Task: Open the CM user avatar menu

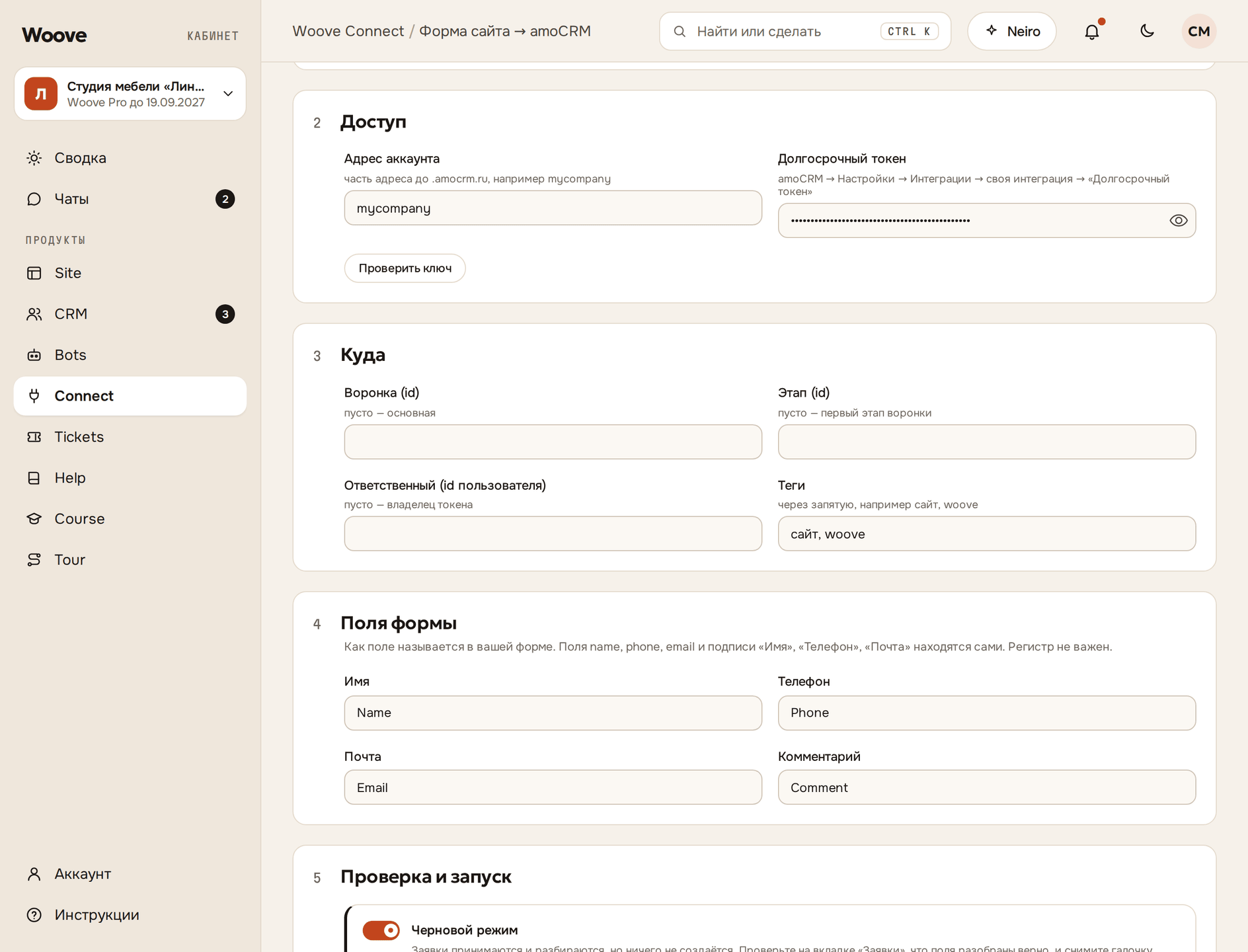Action: pos(1199,31)
